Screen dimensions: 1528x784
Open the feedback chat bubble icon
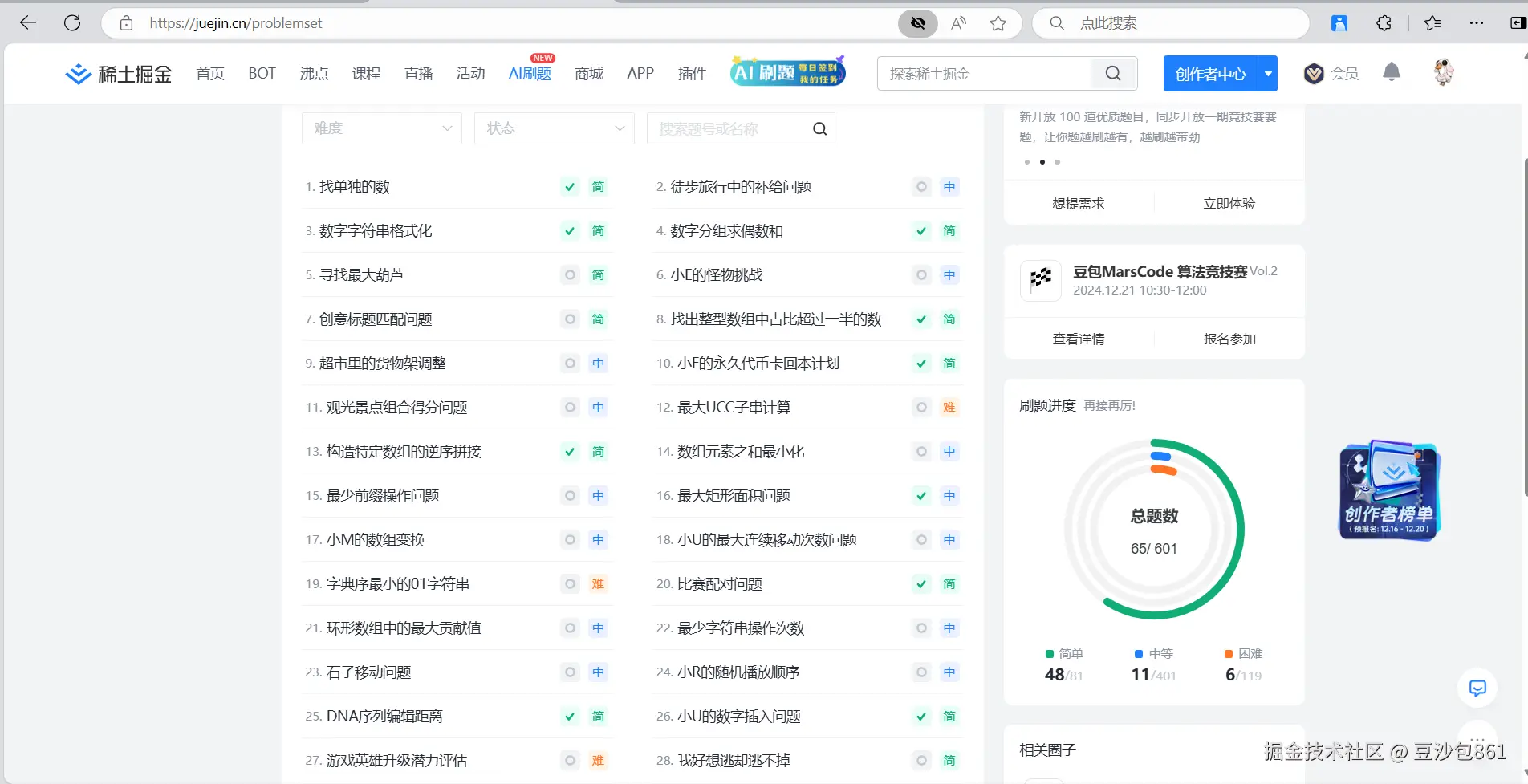1477,688
